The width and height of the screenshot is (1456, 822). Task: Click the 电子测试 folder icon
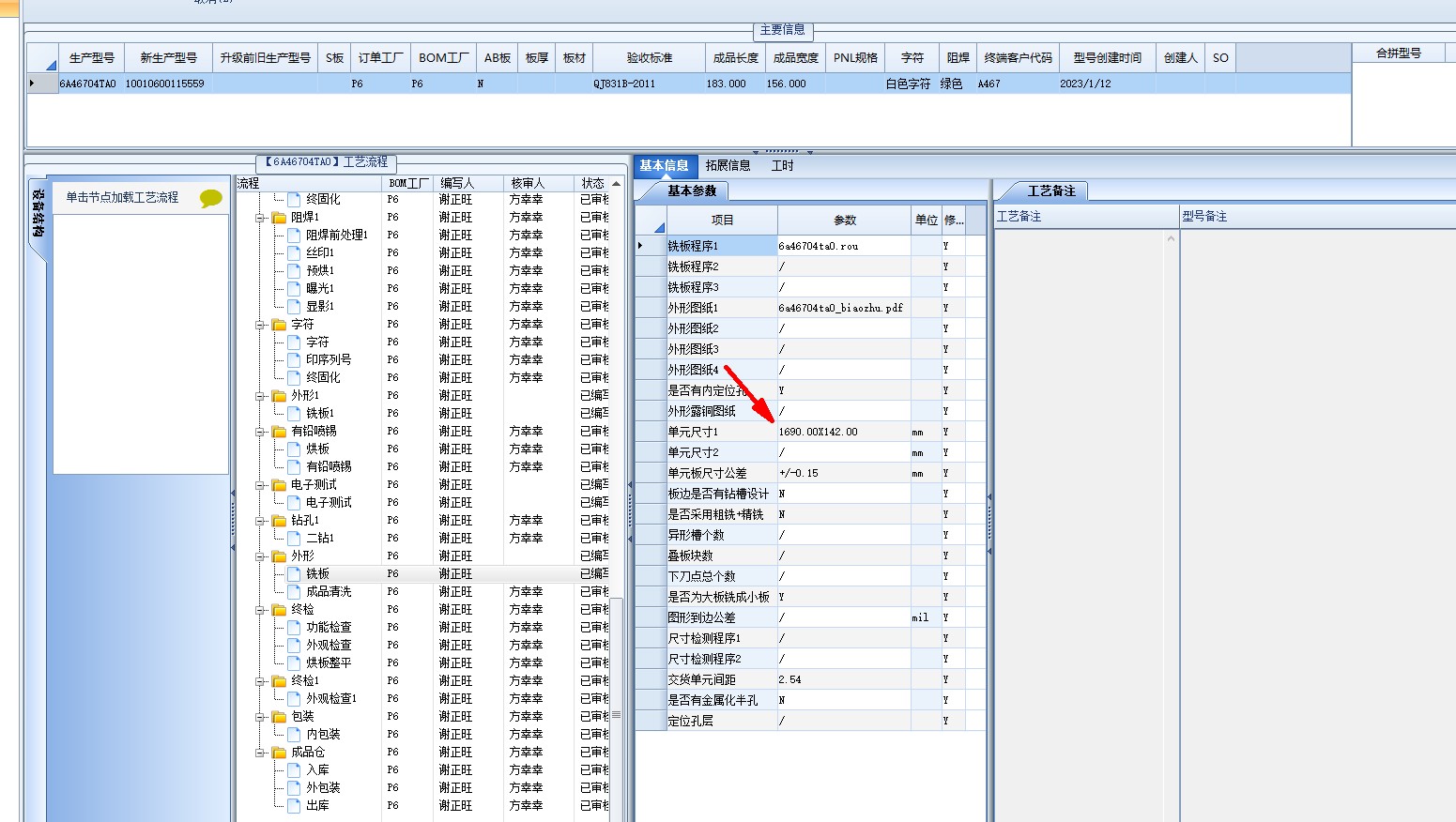[x=279, y=484]
